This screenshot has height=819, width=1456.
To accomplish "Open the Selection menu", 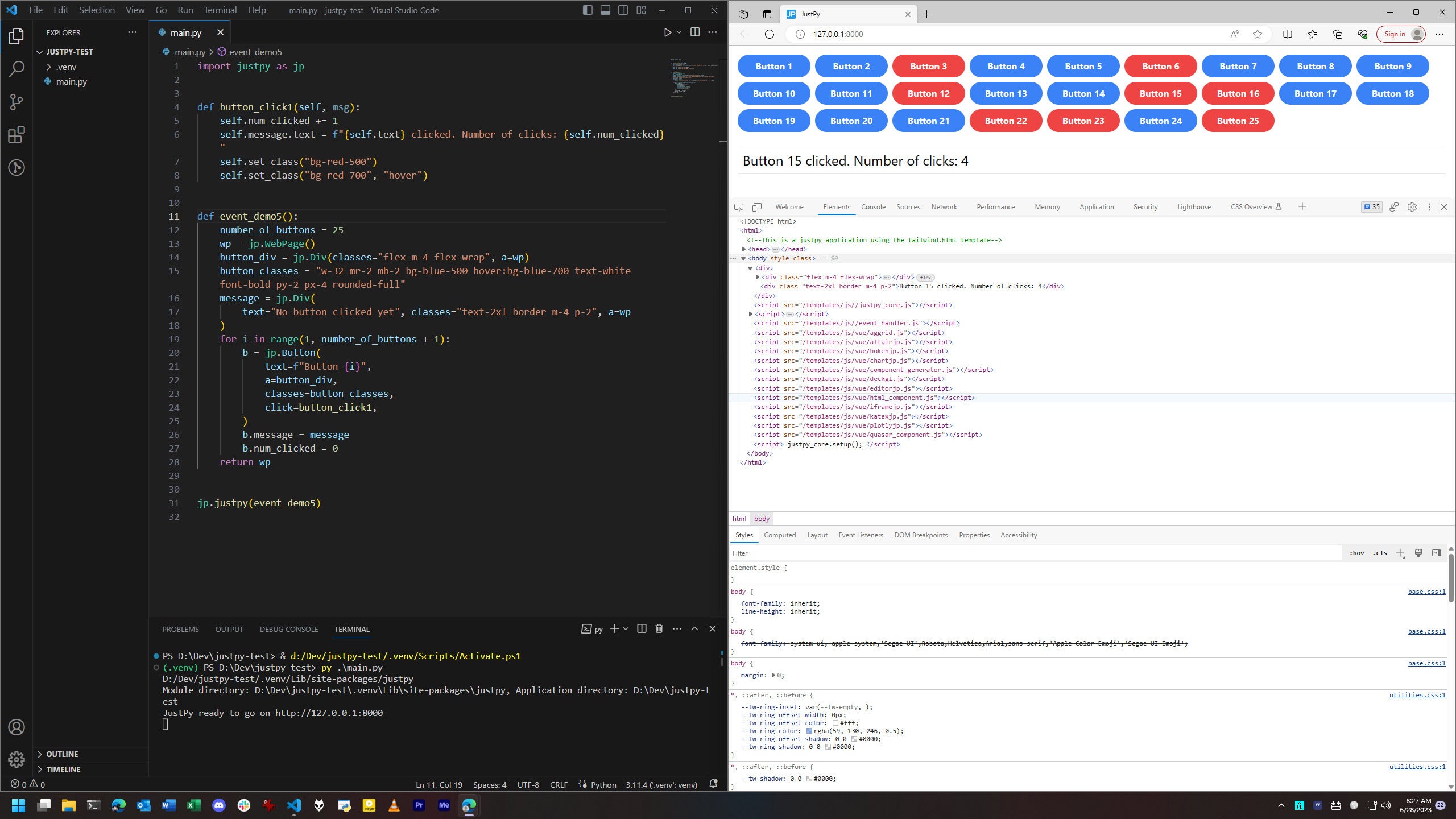I will click(97, 10).
